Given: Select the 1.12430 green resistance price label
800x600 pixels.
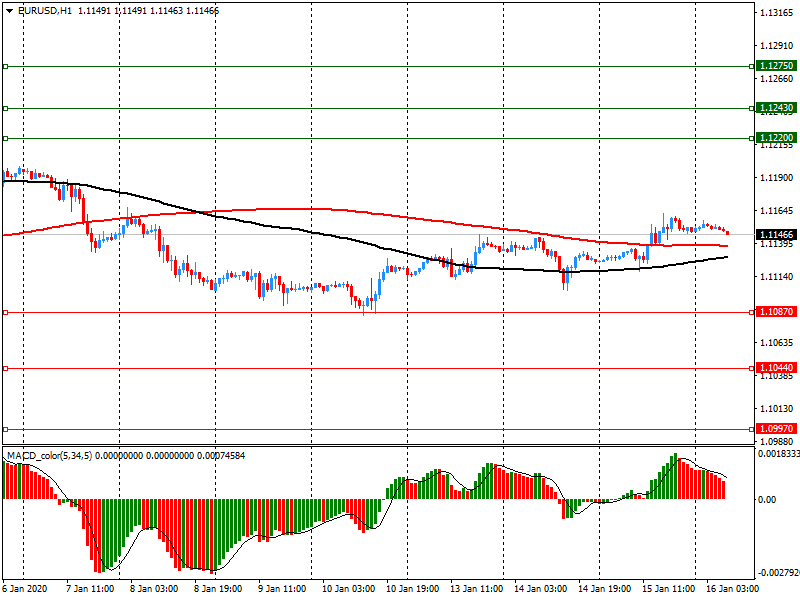Looking at the screenshot, I should pyautogui.click(x=776, y=108).
